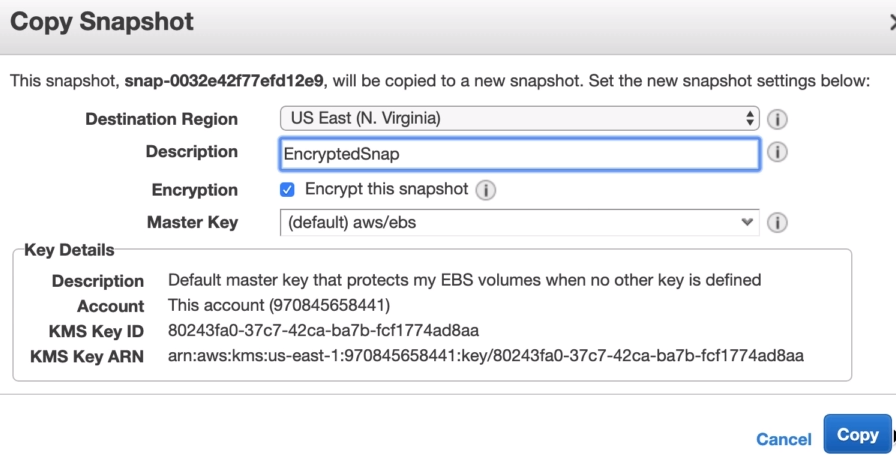Show info for Encrypt this snapshot
Viewport: 896px width, 460px height.
[486, 190]
